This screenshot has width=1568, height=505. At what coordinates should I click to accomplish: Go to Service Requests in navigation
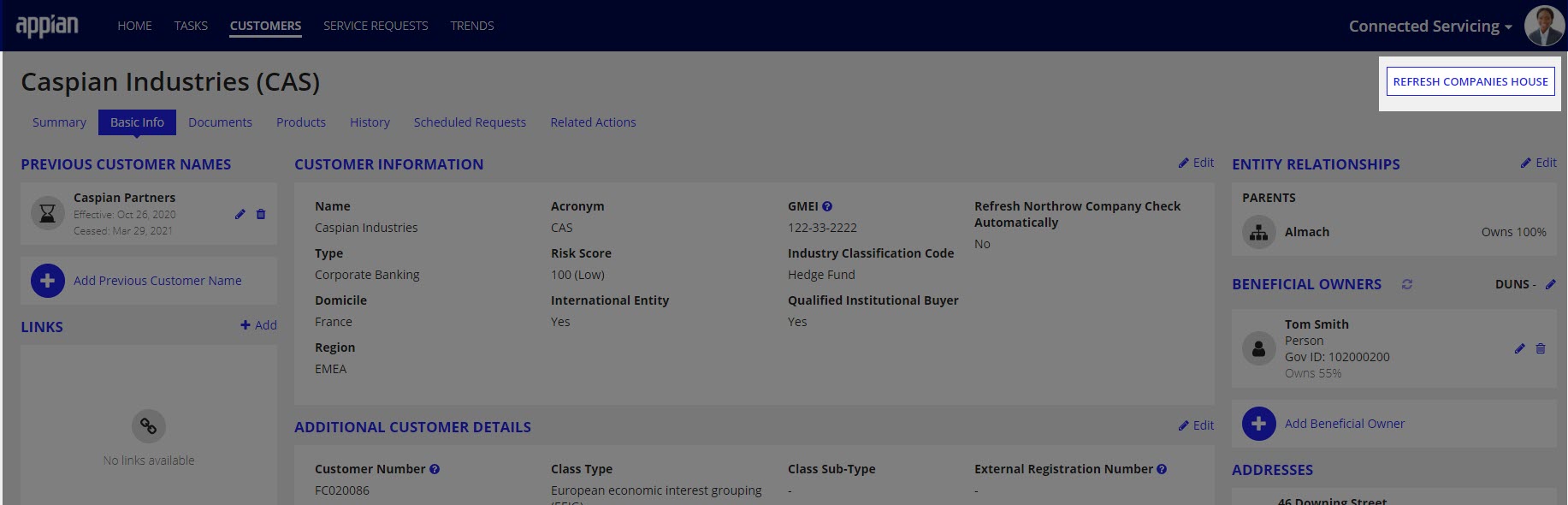[376, 26]
